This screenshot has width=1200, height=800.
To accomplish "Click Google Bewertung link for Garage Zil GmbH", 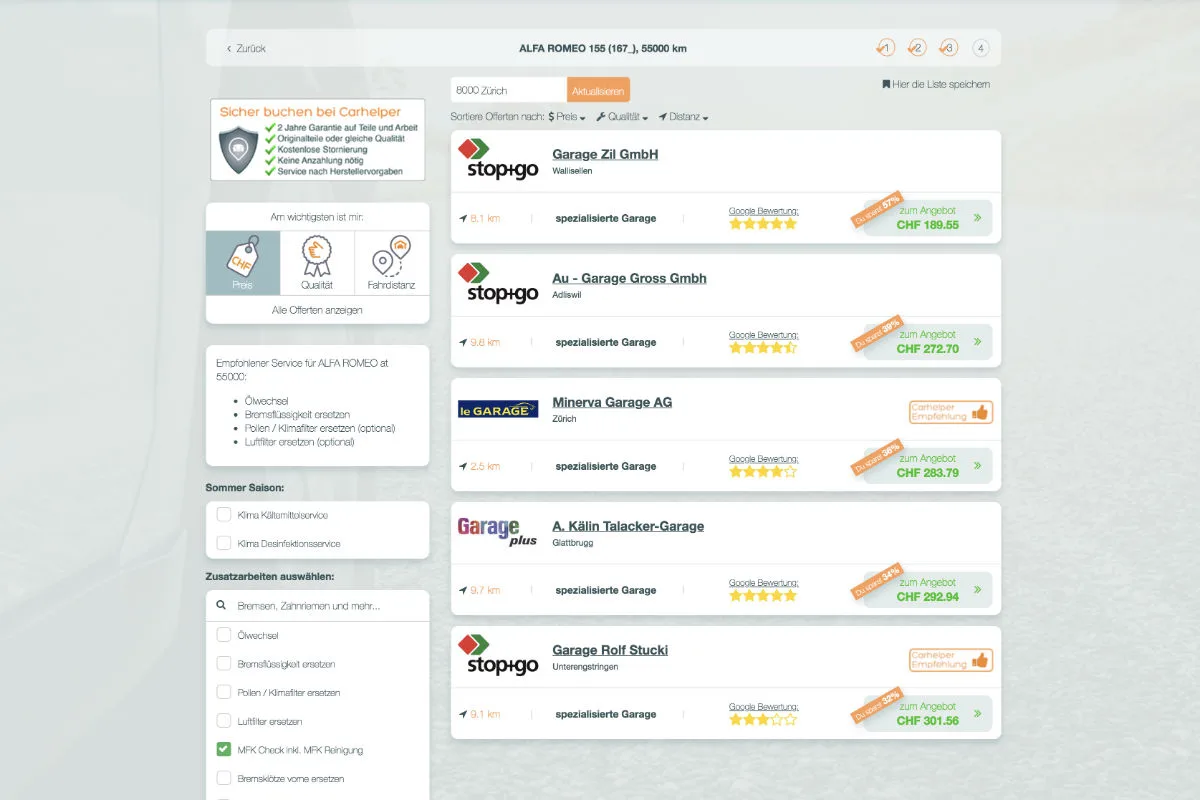I will coord(763,210).
